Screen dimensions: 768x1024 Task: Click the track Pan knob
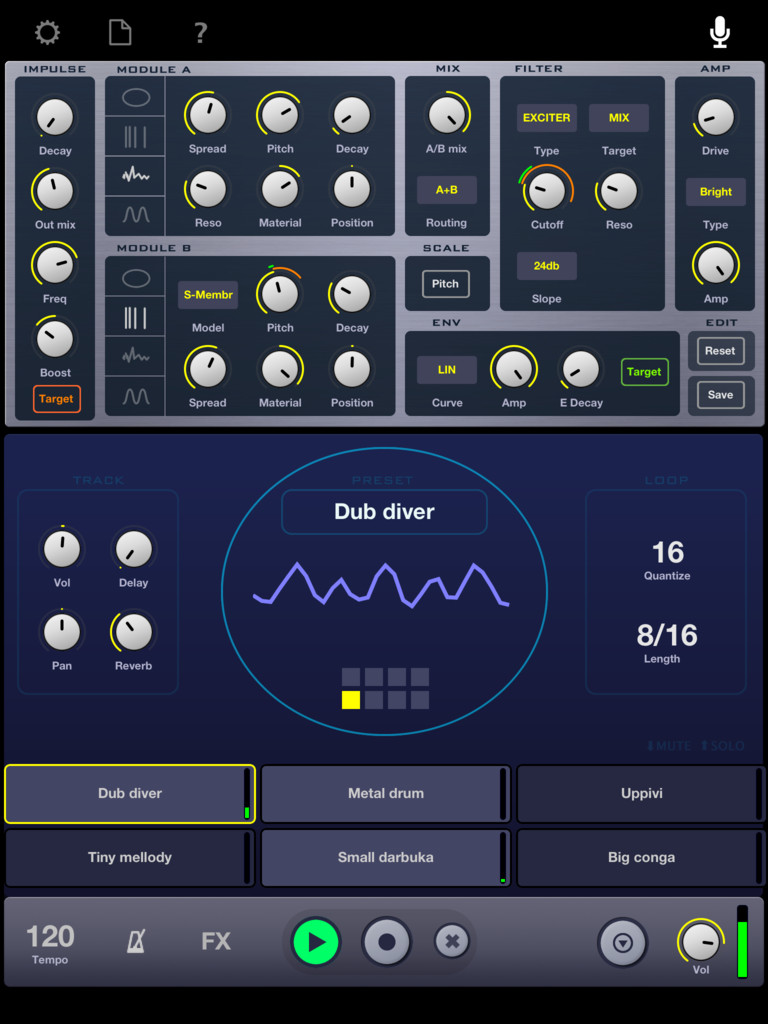pos(61,632)
